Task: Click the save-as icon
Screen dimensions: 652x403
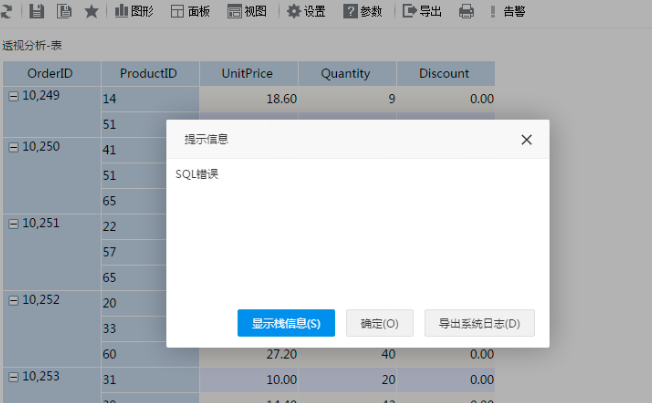Action: [64, 11]
